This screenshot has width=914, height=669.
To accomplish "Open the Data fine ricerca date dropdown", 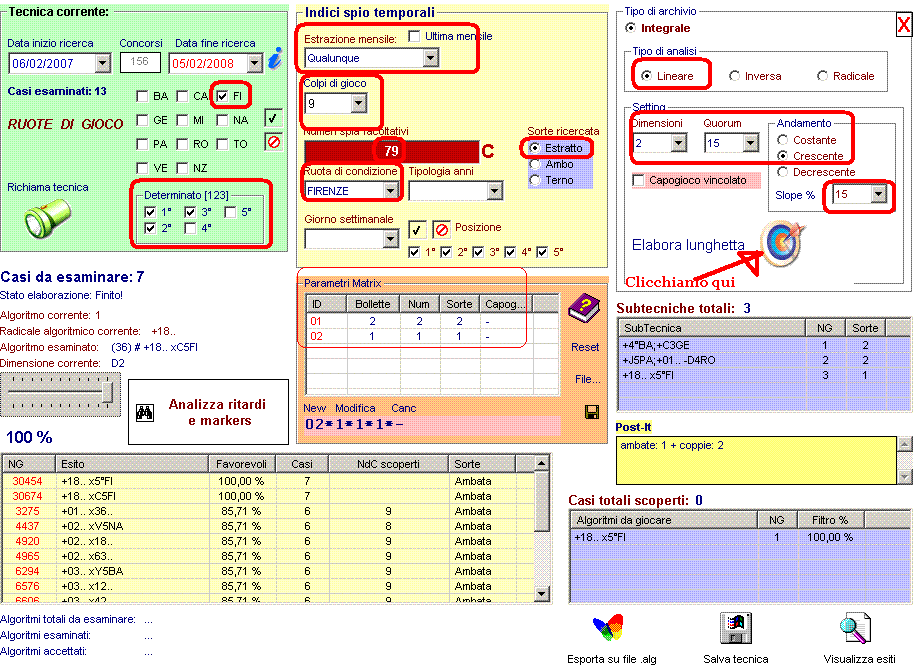I will [x=254, y=63].
